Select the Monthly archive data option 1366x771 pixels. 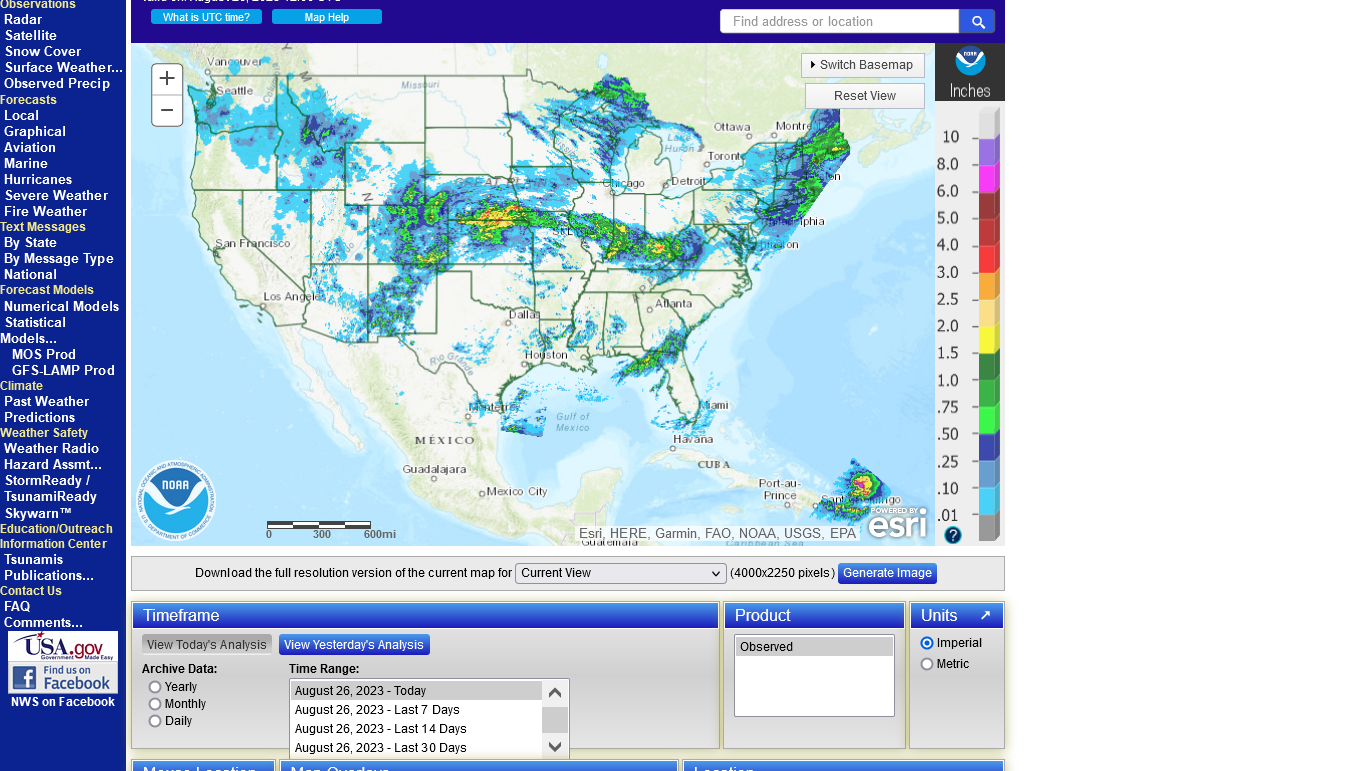click(x=155, y=704)
